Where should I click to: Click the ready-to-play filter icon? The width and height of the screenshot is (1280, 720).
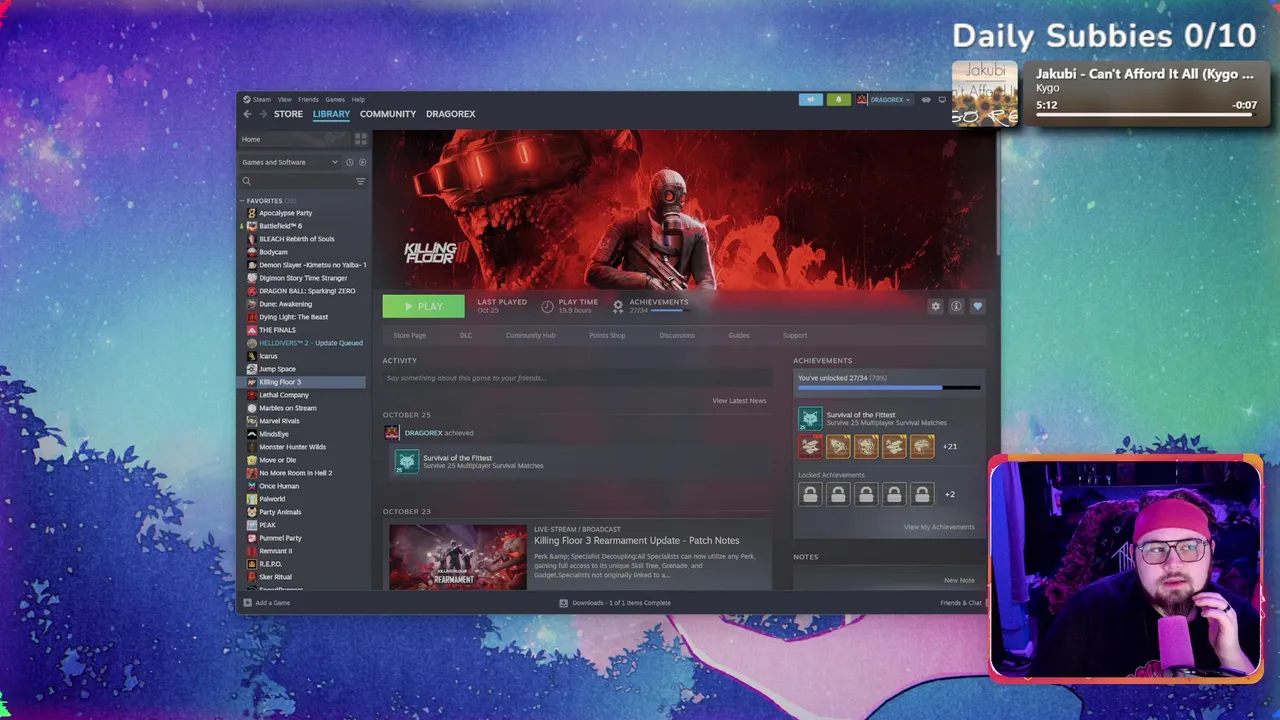coord(362,162)
